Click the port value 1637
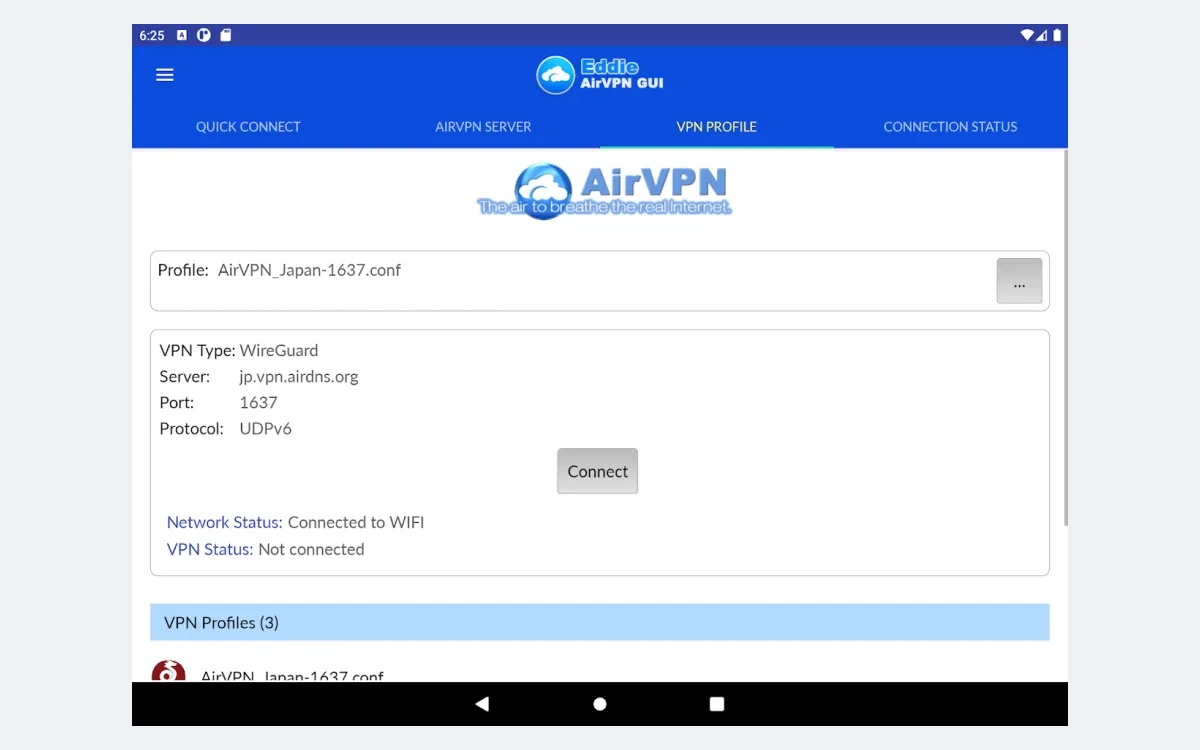This screenshot has height=750, width=1200. (258, 403)
